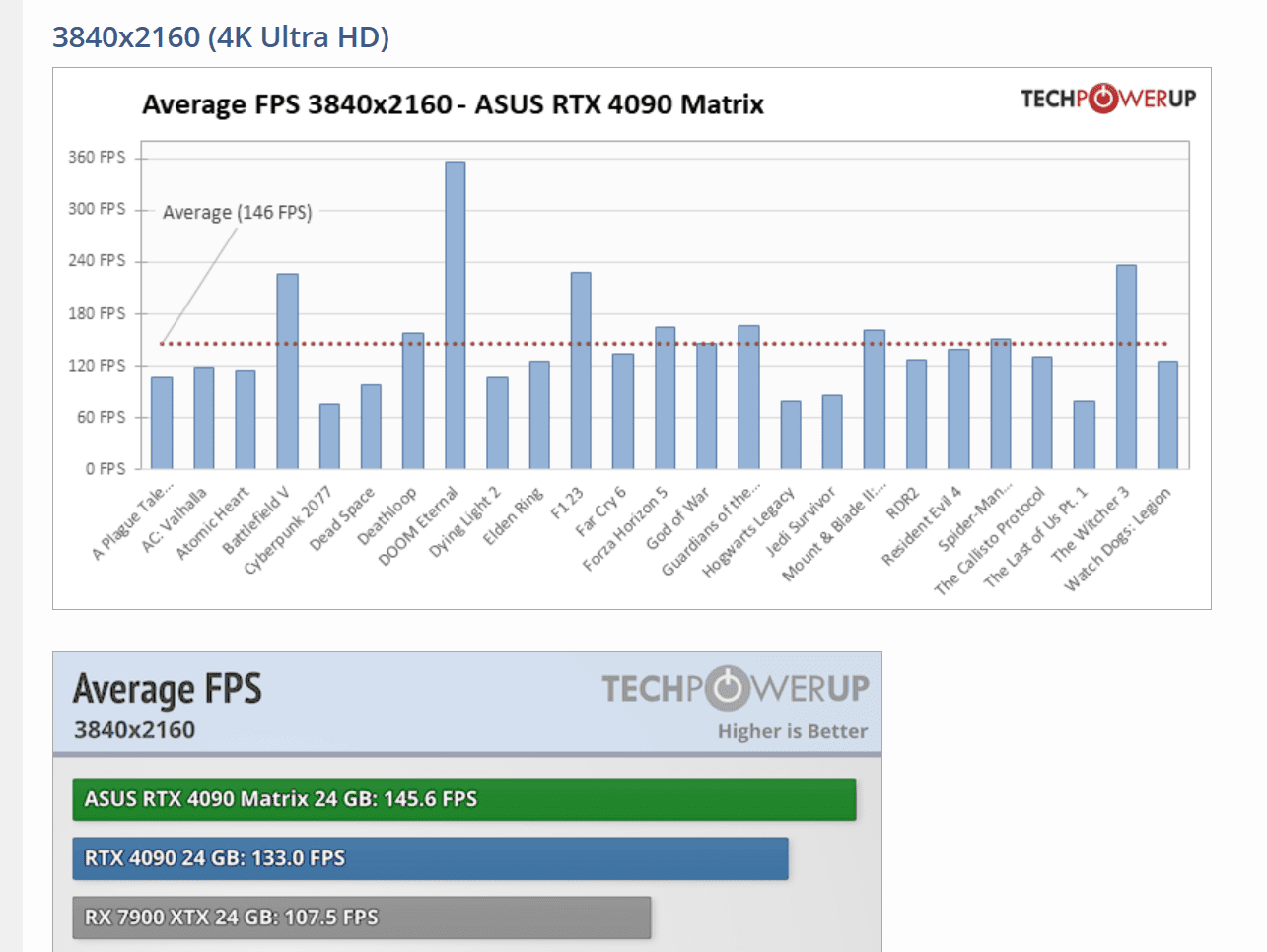1267x952 pixels.
Task: Click the chart title "Average FPS 3840x2160 - ASUS RTX 4090 Matrix"
Action: tap(453, 104)
